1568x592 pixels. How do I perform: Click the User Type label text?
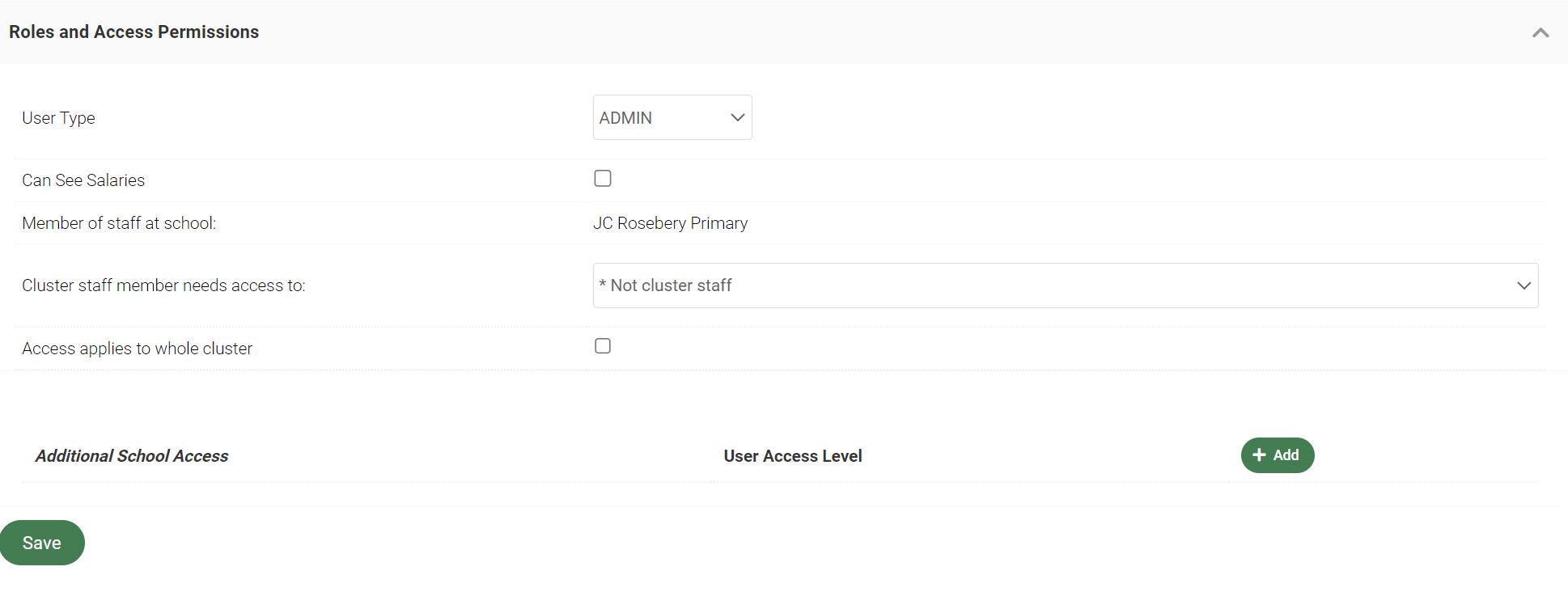tap(58, 118)
